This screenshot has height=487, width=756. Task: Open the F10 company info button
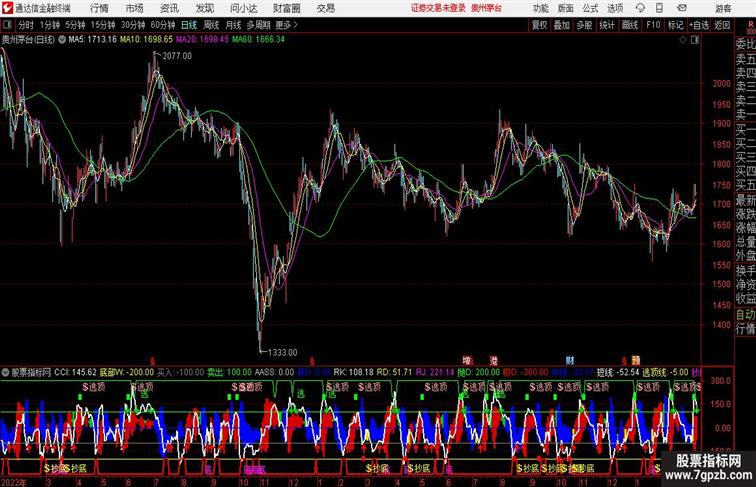tap(653, 25)
